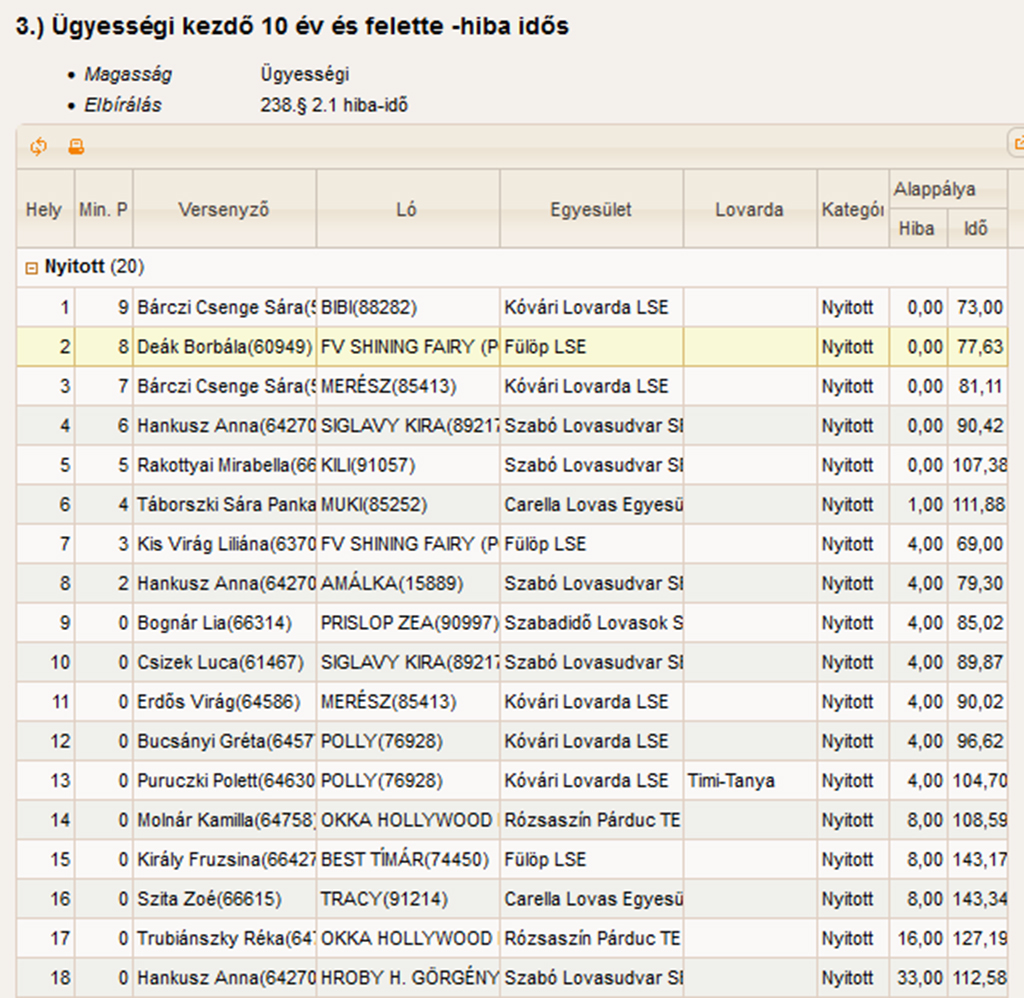This screenshot has height=998, width=1024.
Task: Sort by the Idő column header
Action: (x=975, y=228)
